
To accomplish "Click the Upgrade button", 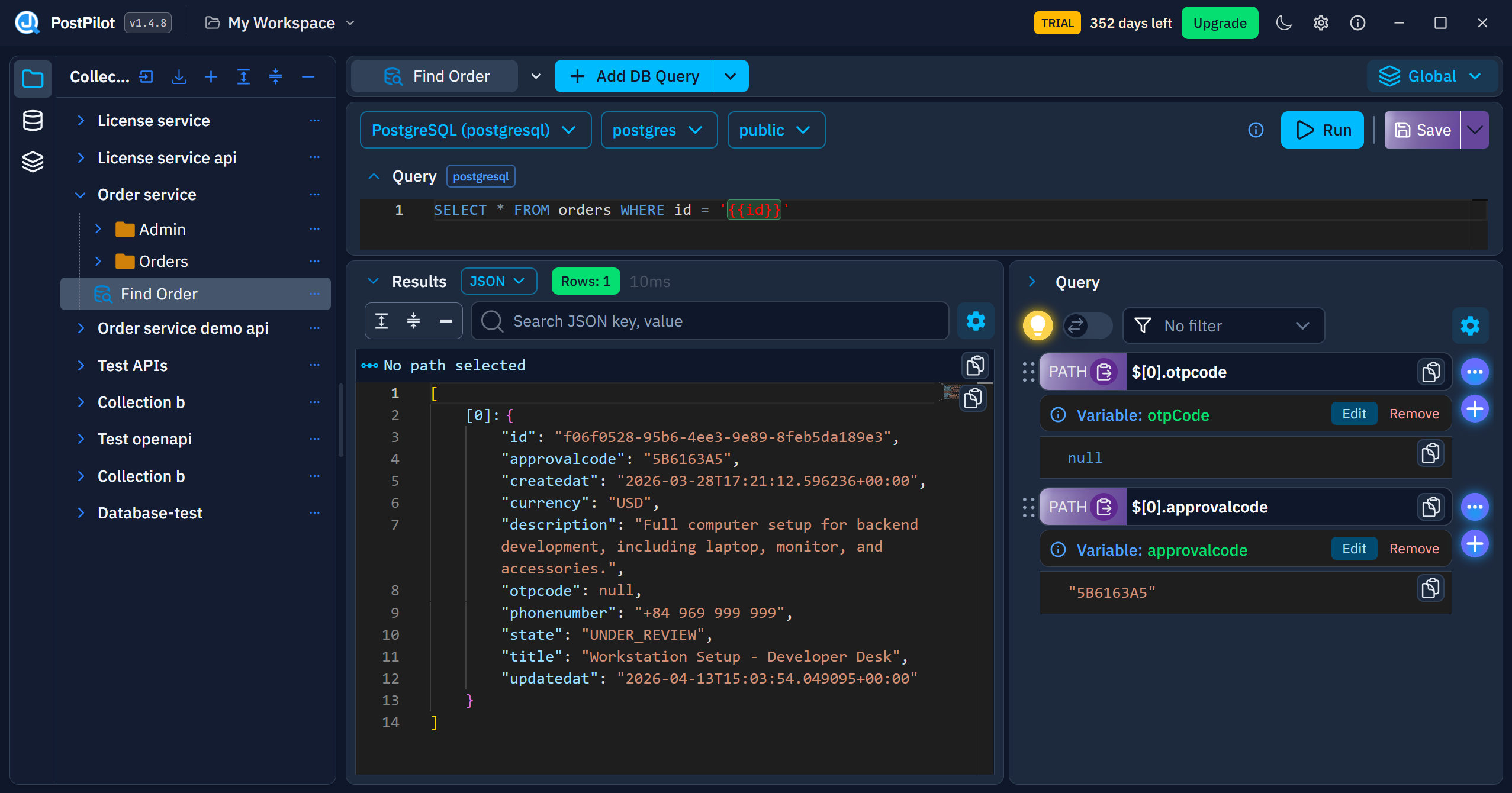I will 1220,23.
